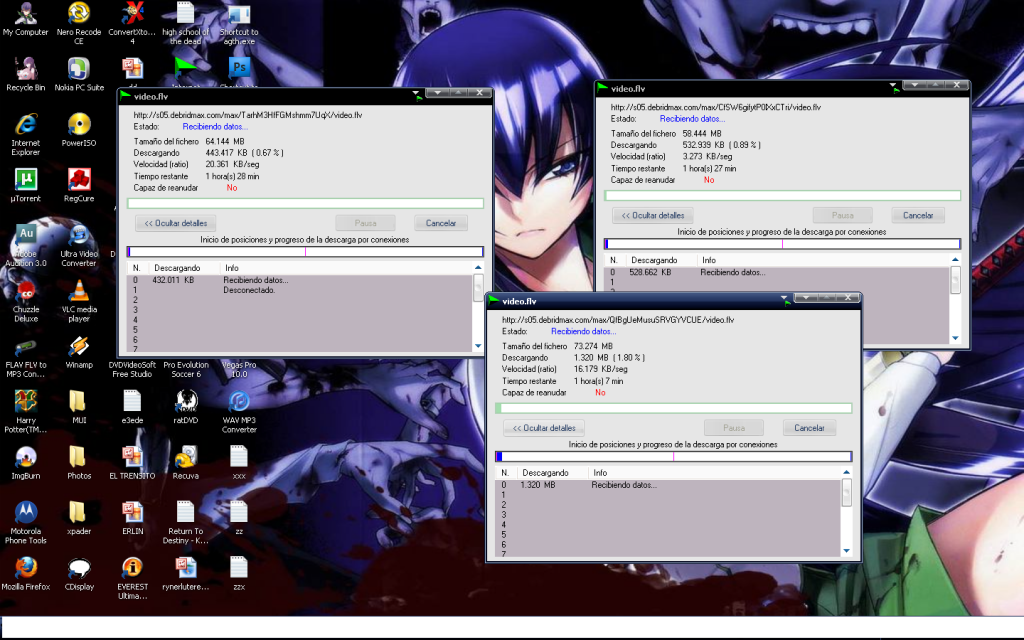Launch Pro Evolution Soccer 6
1024x640 pixels.
[x=185, y=369]
